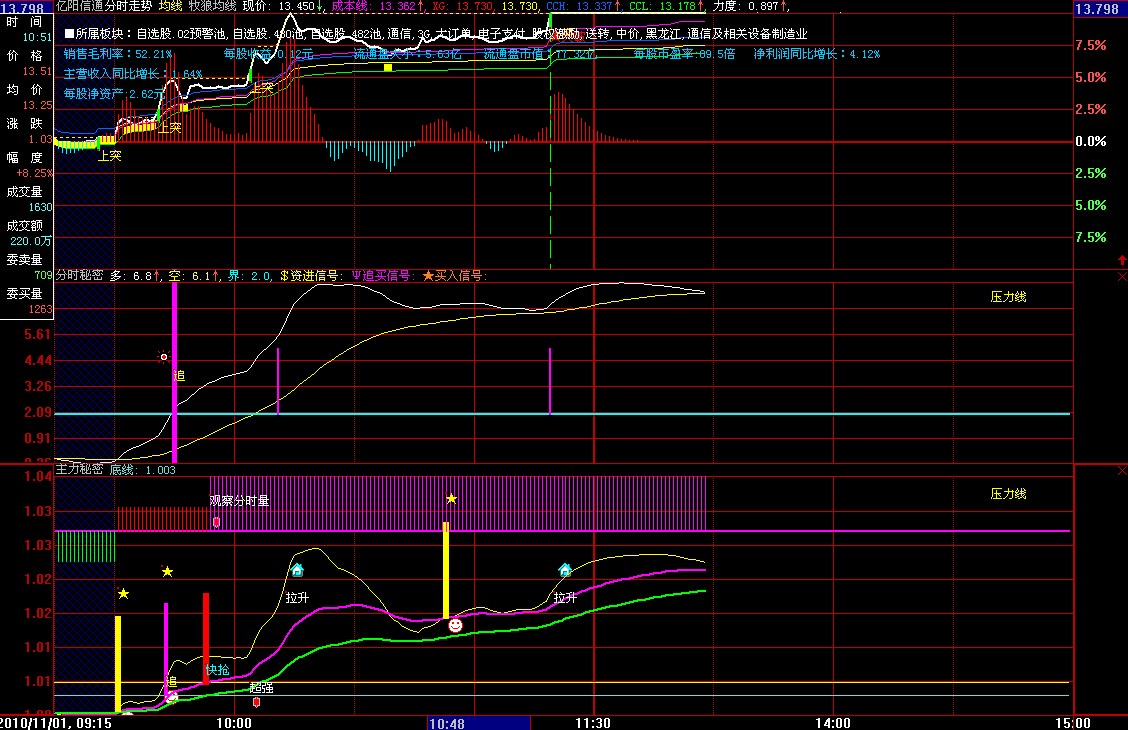The height and width of the screenshot is (730, 1128).
Task: Click the highlighted 10:48 time marker
Action: [447, 722]
